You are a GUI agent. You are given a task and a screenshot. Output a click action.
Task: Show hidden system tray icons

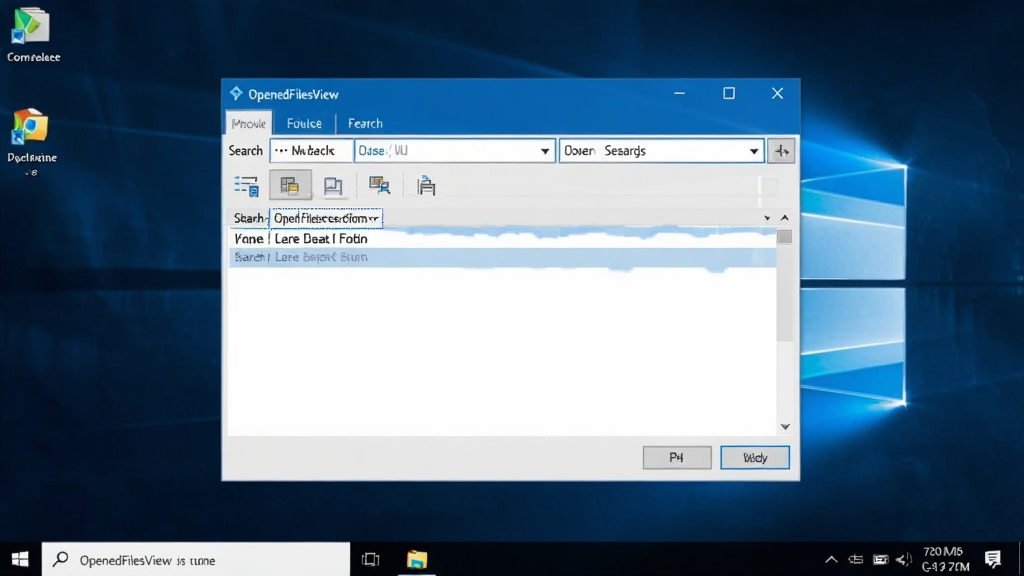831,560
